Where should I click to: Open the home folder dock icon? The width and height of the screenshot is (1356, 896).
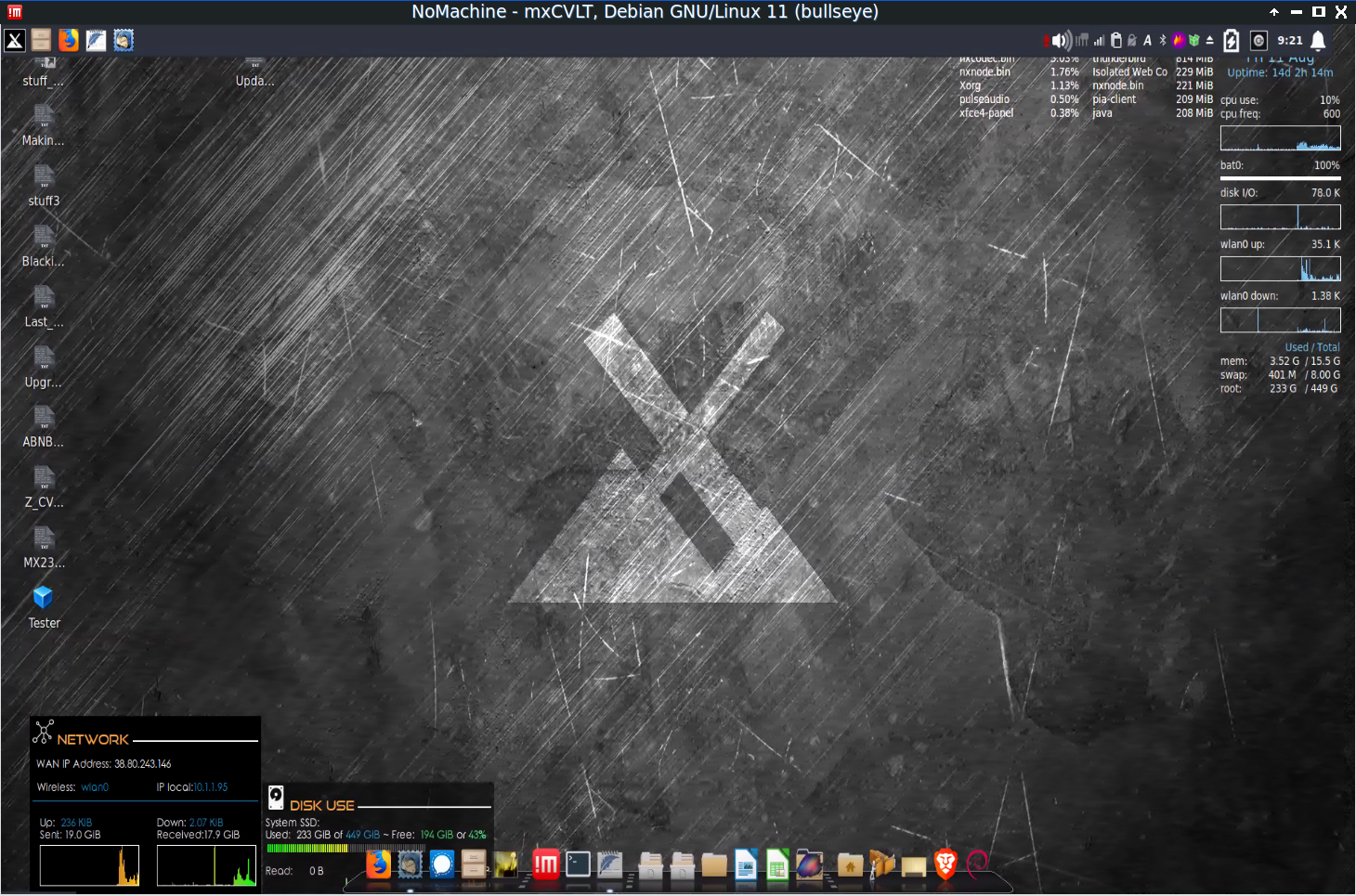click(x=850, y=865)
